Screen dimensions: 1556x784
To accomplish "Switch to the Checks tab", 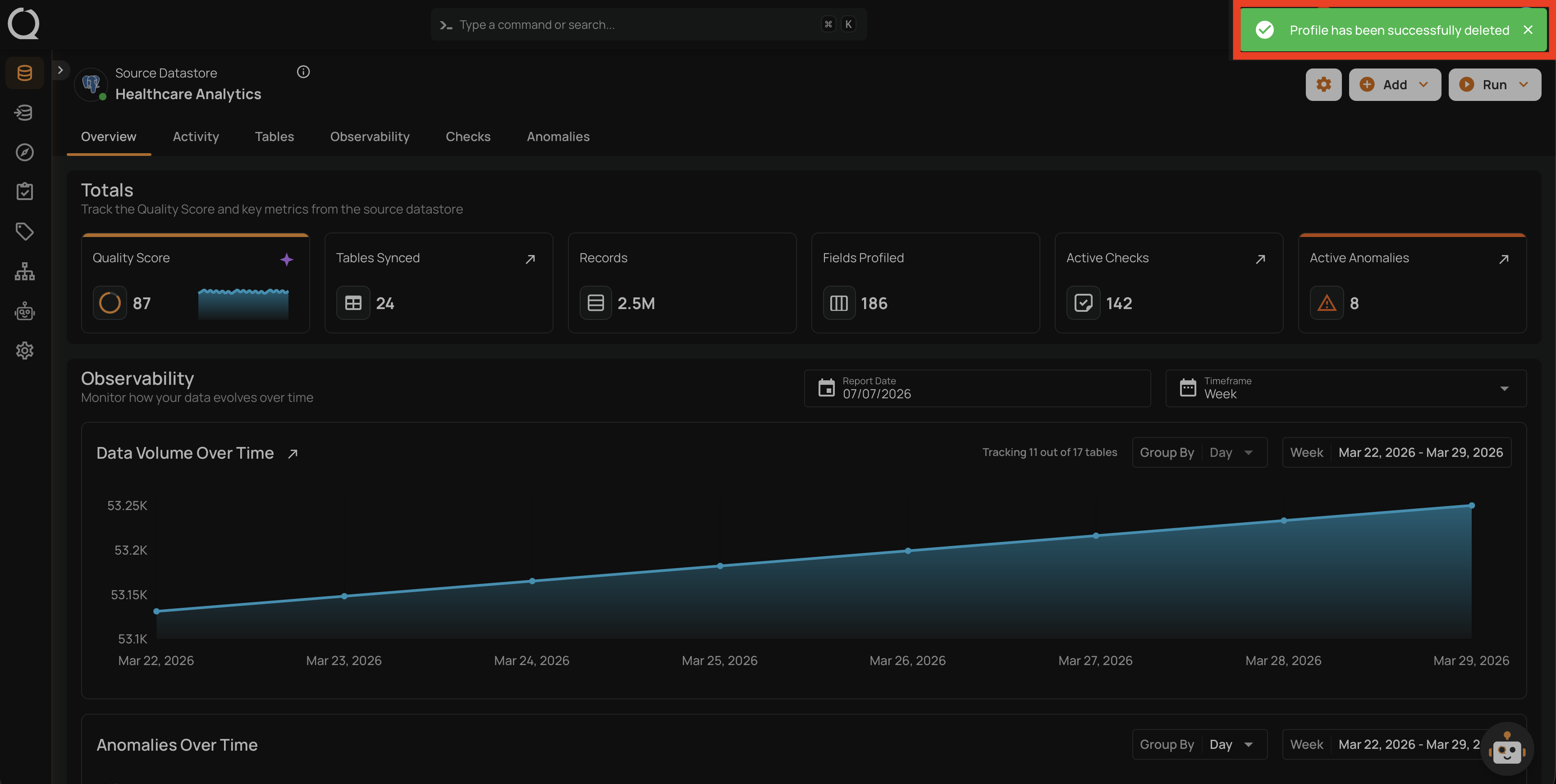I will coord(468,137).
